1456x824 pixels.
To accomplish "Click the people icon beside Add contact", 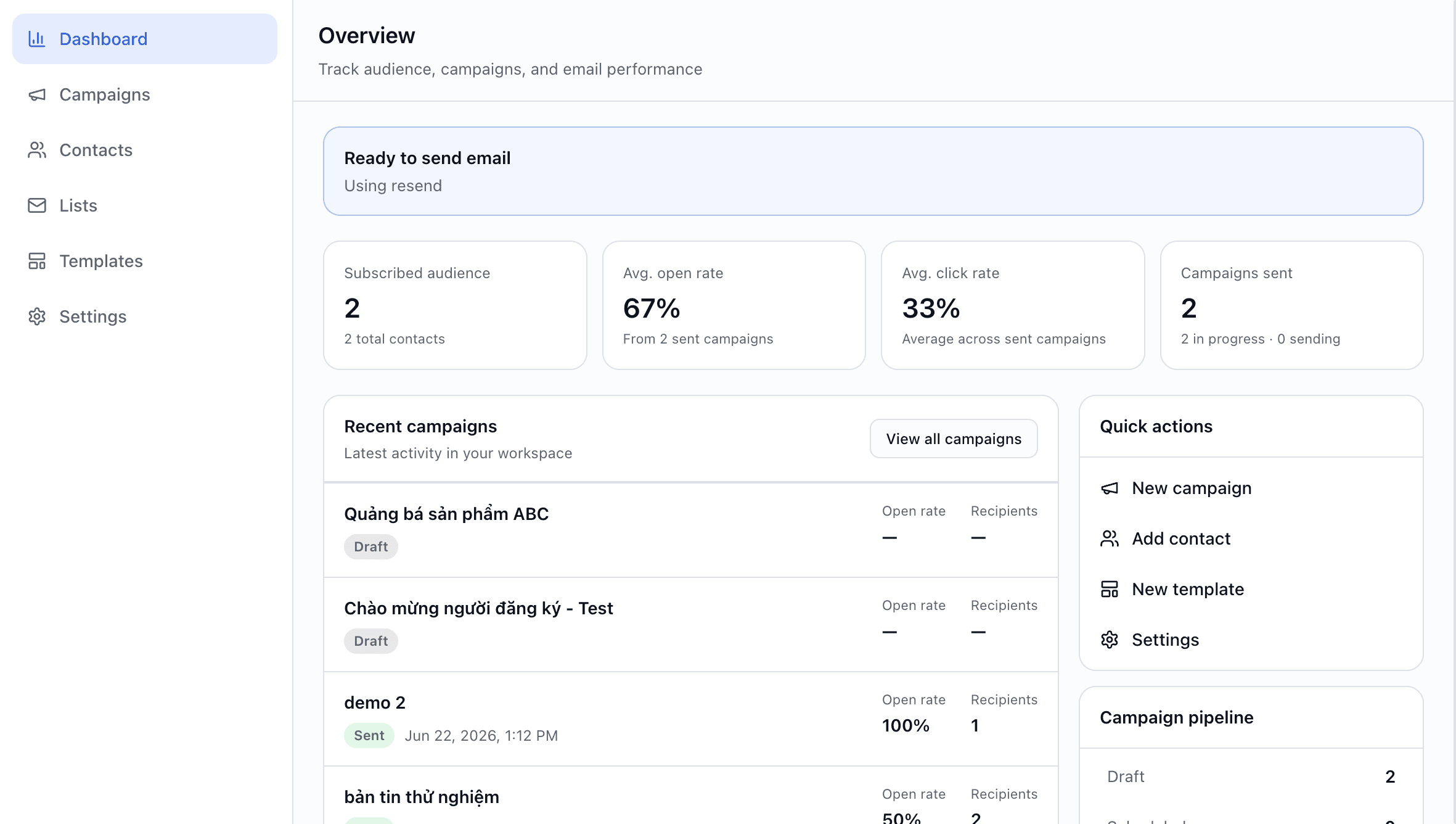I will [x=1110, y=538].
